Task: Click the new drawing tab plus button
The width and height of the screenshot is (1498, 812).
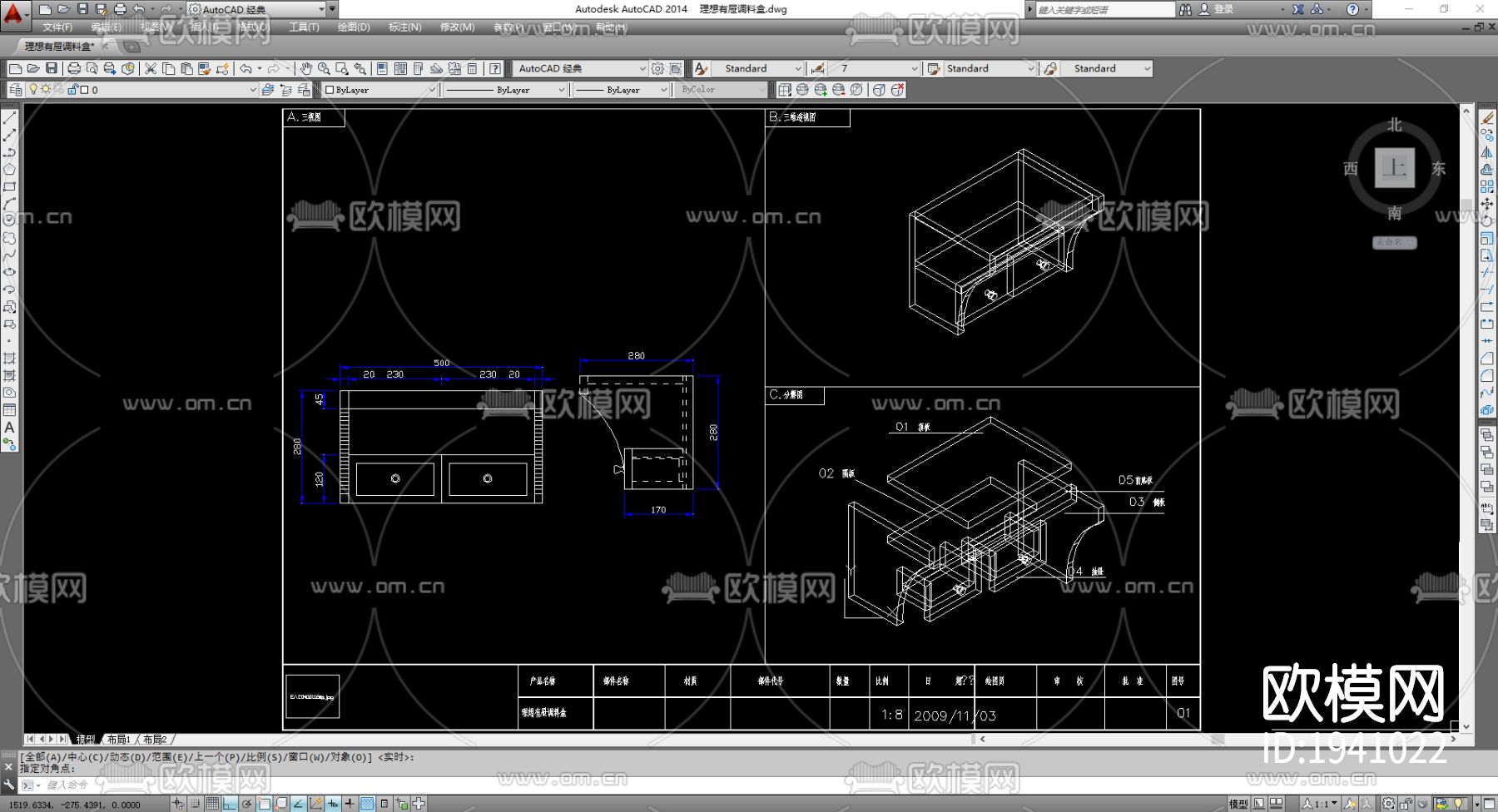Action: (x=132, y=47)
